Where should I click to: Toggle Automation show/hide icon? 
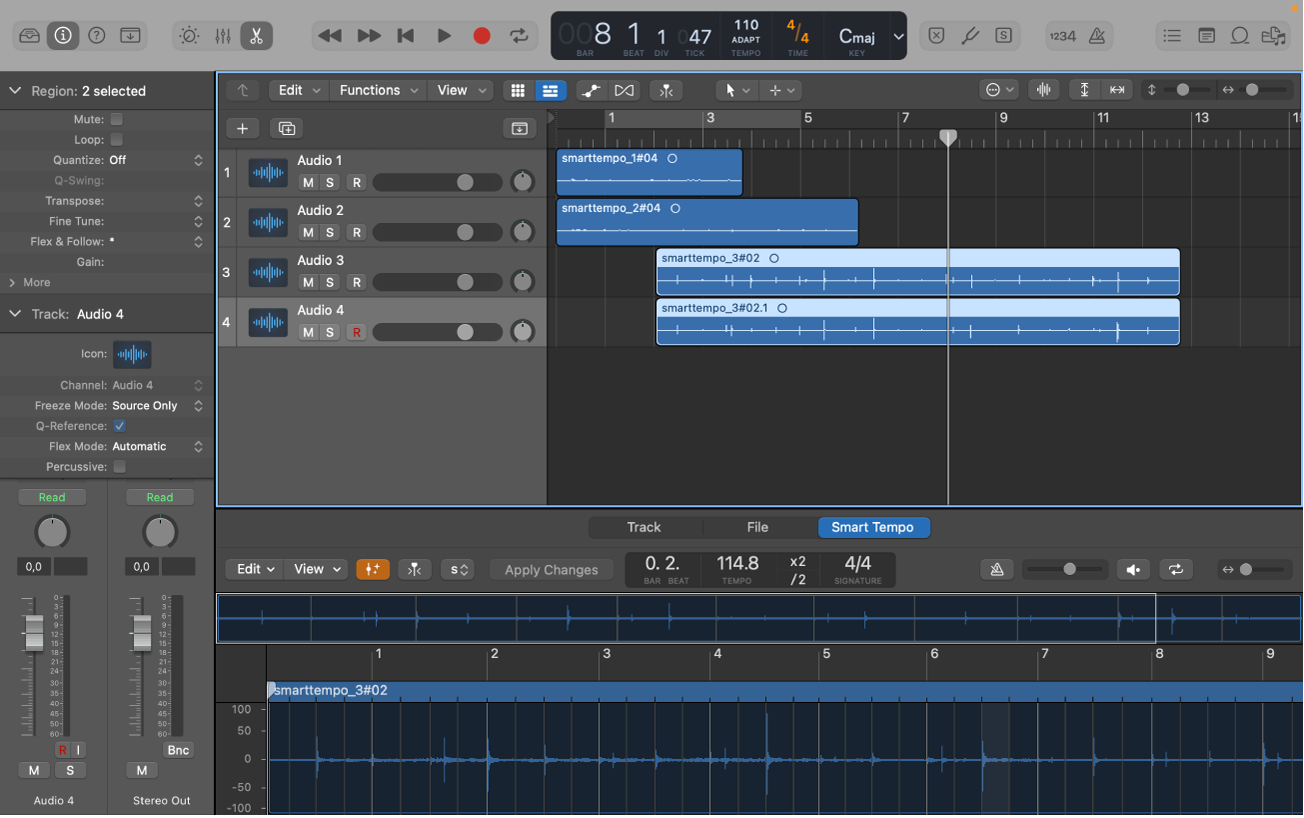click(591, 90)
